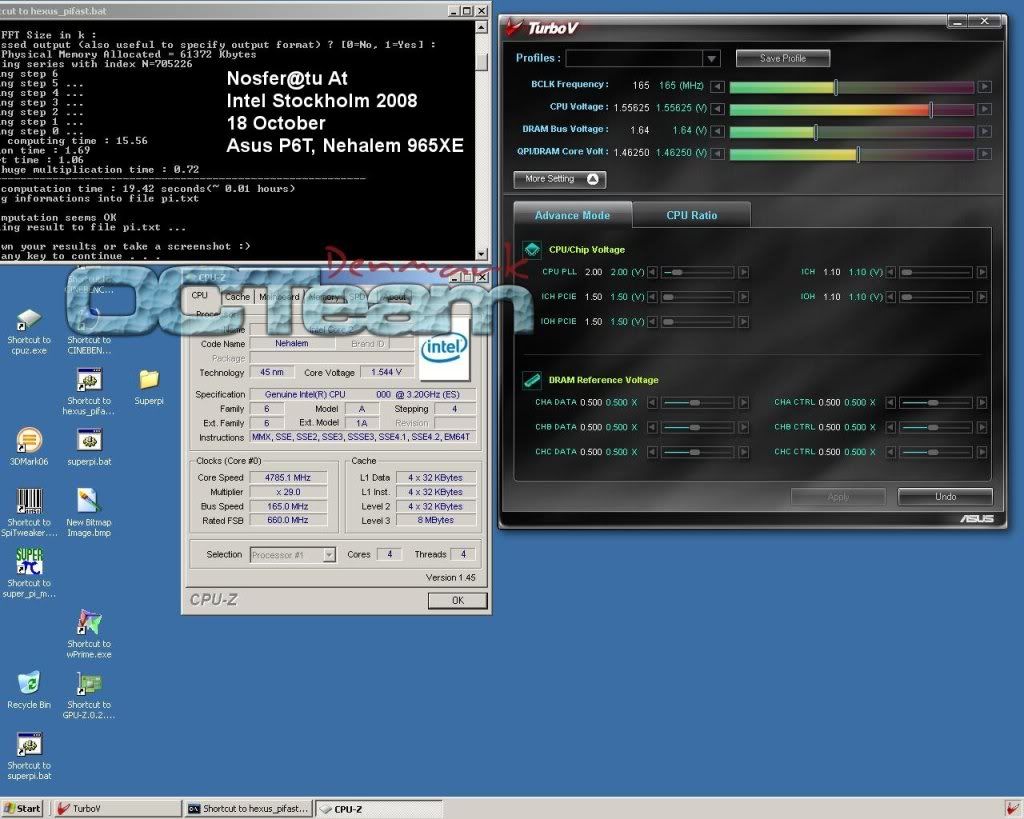Image resolution: width=1024 pixels, height=819 pixels.
Task: Click the QPI/DRAM Core Volt slider bar
Action: click(x=852, y=153)
